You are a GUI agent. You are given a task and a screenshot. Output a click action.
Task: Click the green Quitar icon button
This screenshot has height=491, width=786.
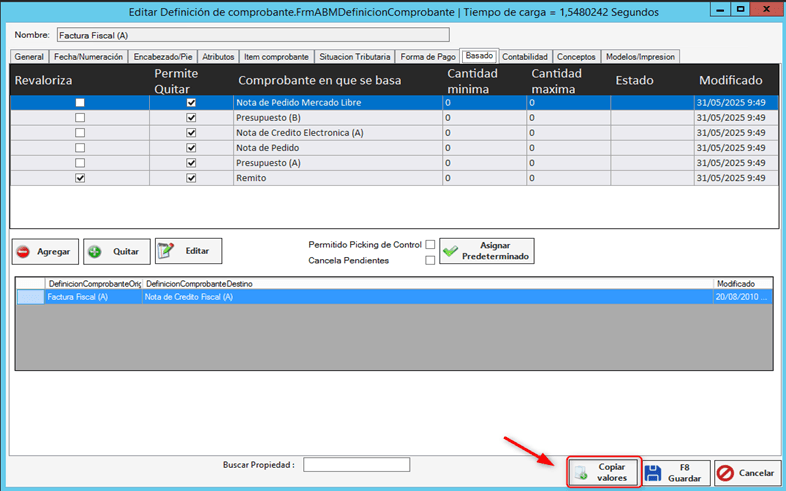(117, 251)
